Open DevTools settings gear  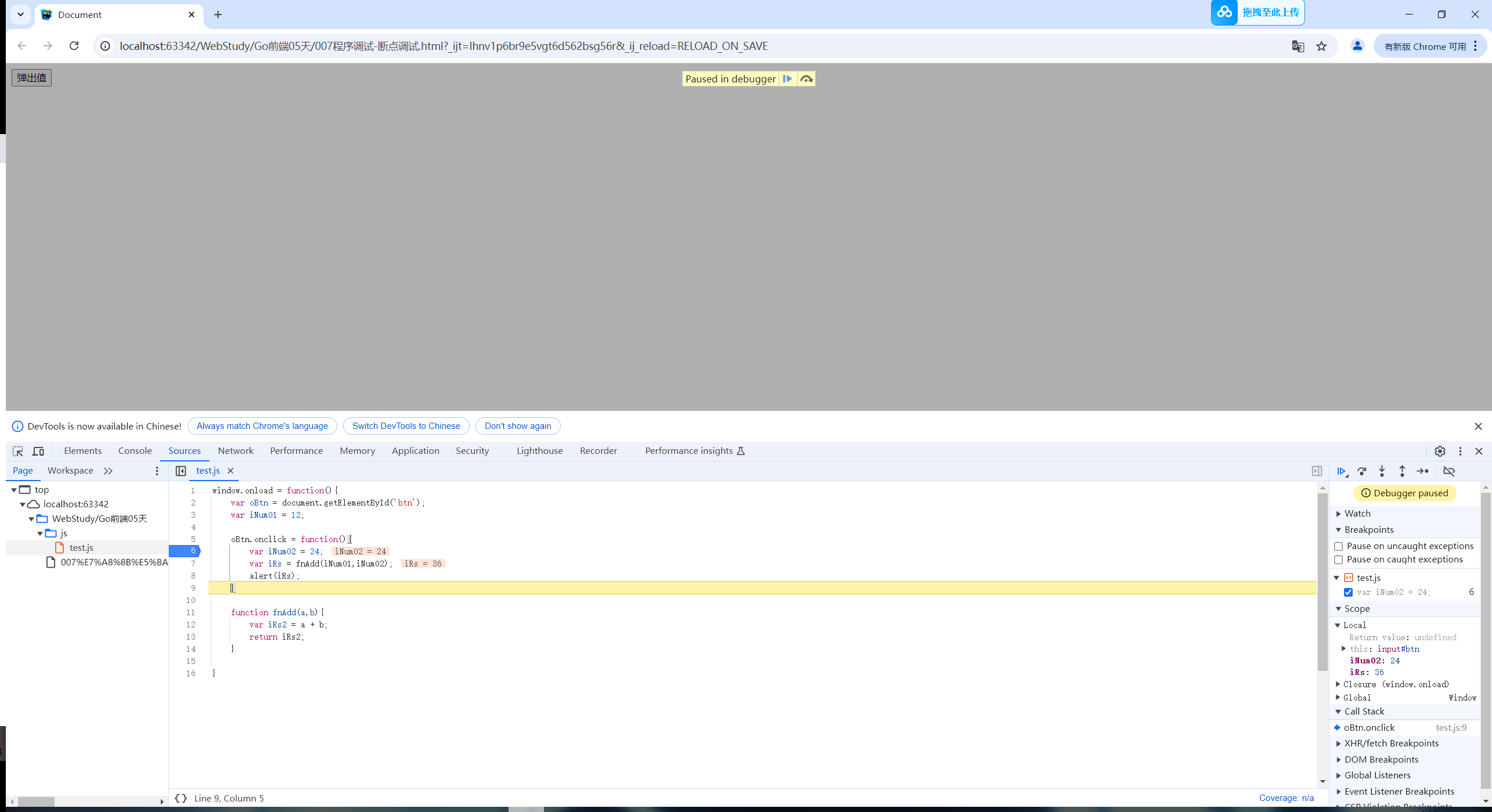click(1440, 451)
